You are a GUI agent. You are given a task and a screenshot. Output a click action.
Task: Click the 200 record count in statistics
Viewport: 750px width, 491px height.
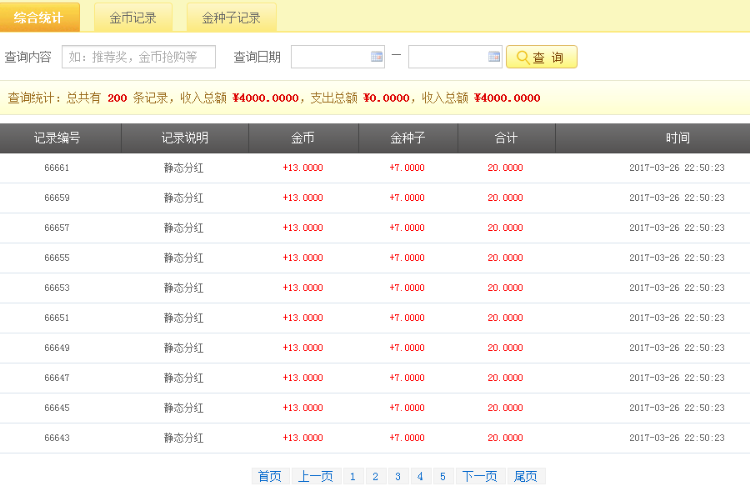(x=117, y=98)
